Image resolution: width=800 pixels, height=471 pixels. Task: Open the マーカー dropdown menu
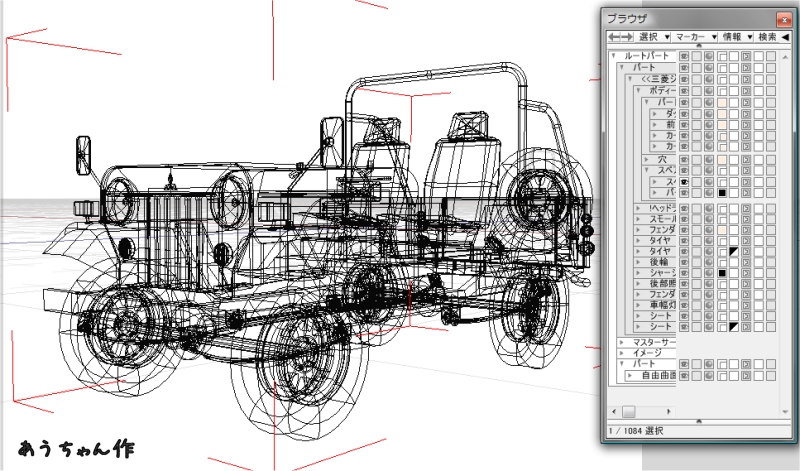click(x=696, y=37)
